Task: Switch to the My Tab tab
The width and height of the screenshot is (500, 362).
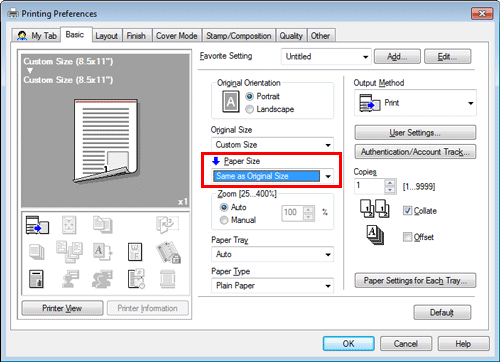Action: (x=37, y=36)
